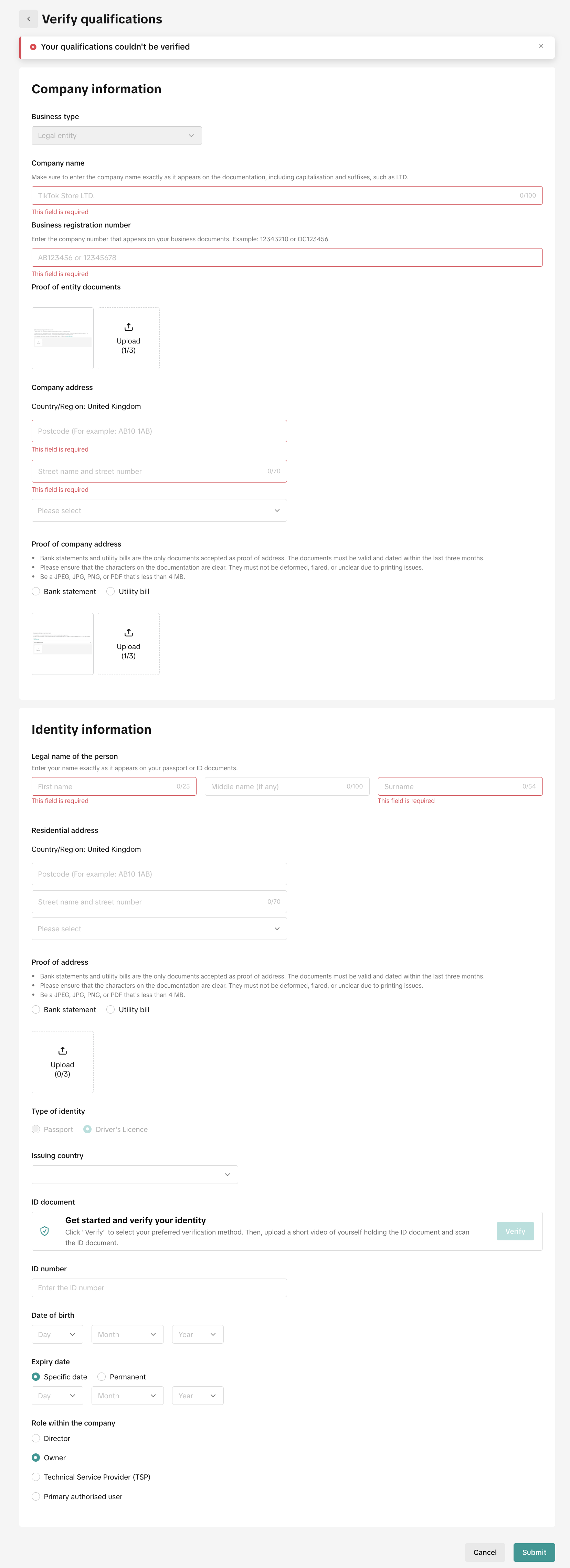Open the Issuing country dropdown
This screenshot has width=570, height=1568.
tap(135, 1175)
